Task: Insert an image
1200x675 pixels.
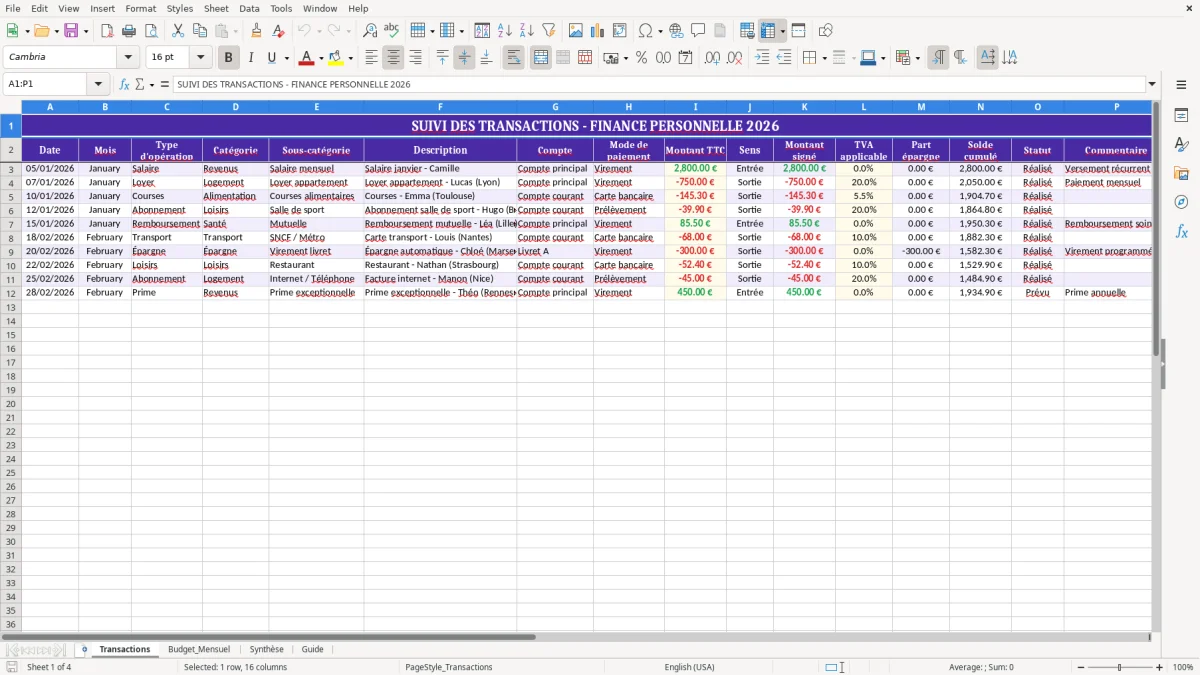Action: click(576, 31)
